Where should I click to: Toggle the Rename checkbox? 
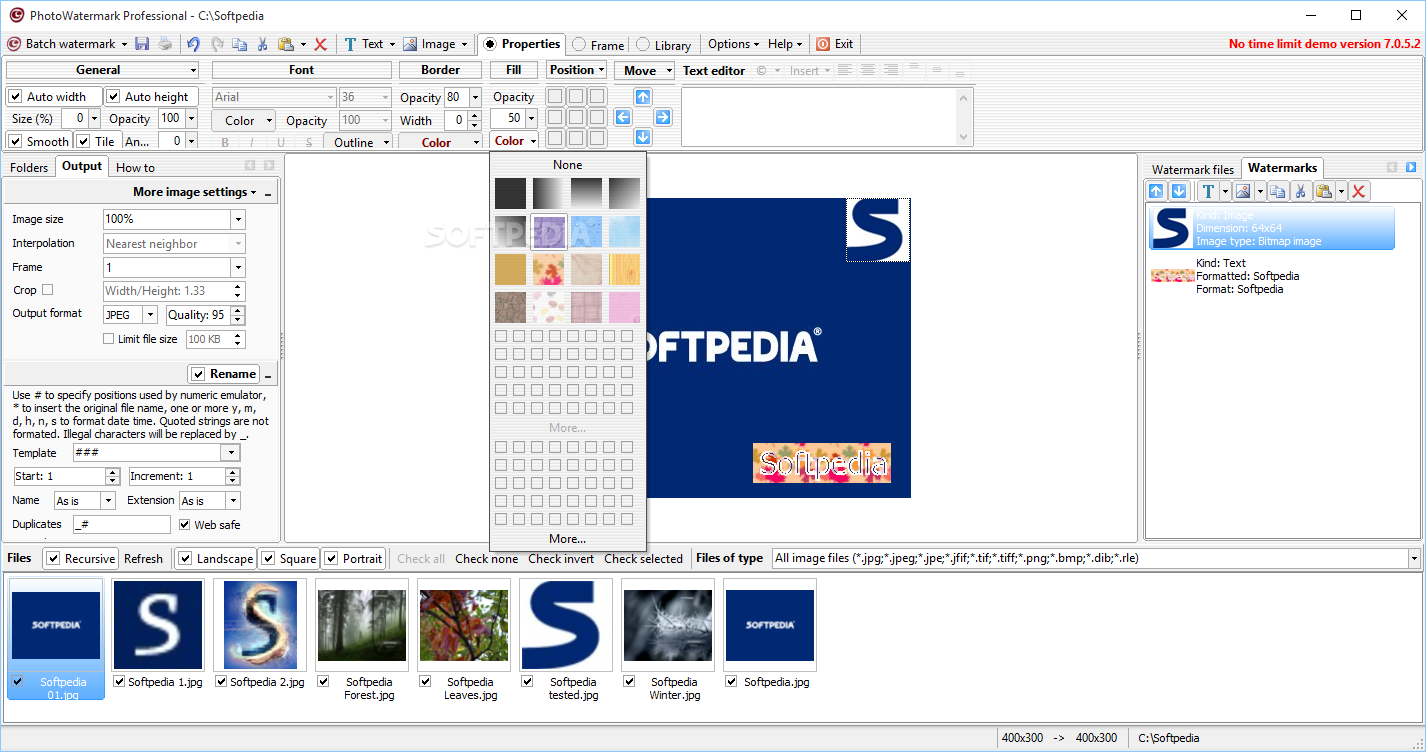click(x=198, y=374)
